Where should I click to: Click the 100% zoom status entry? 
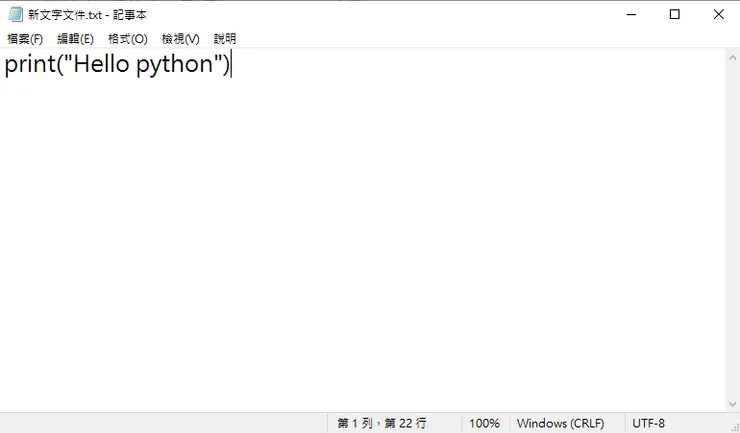[484, 423]
